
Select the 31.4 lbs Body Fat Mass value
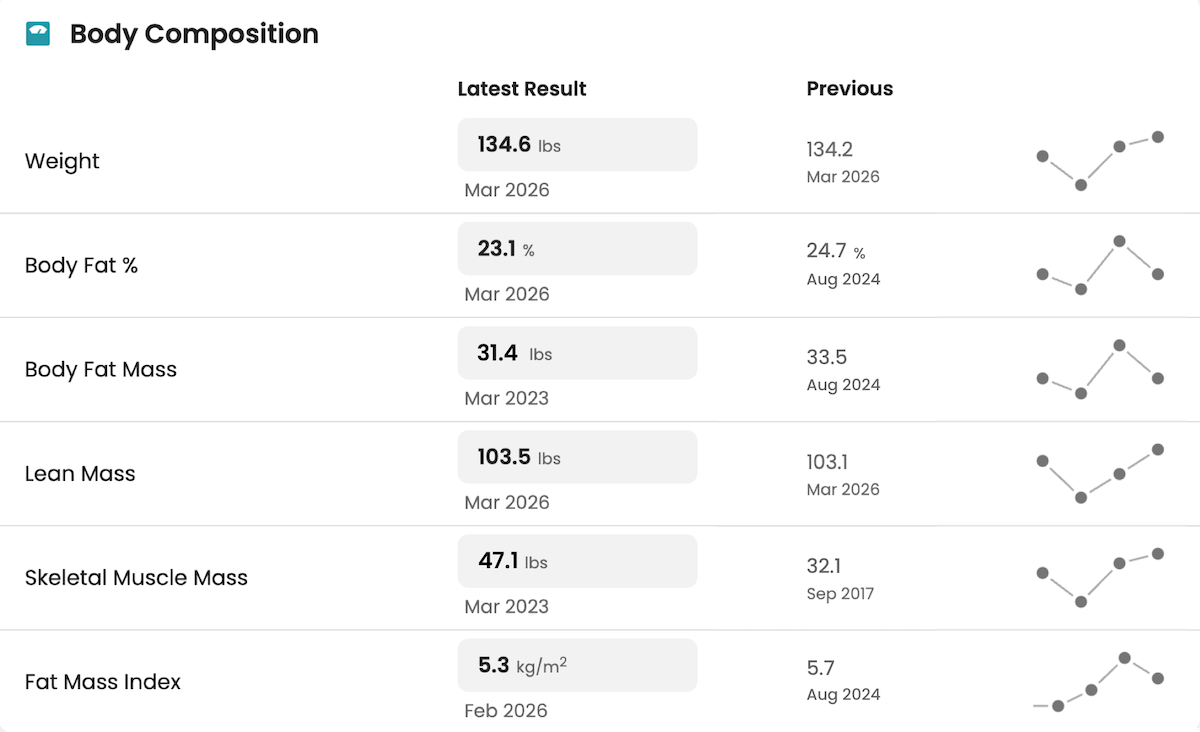[577, 352]
